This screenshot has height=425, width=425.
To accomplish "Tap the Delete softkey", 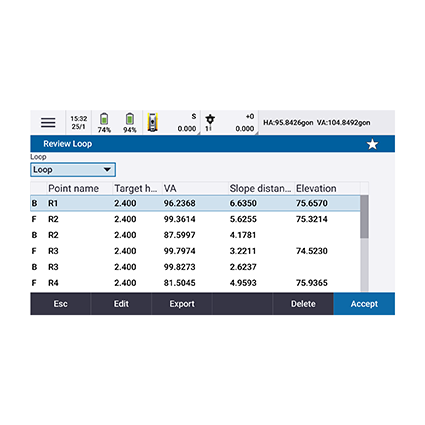I will pyautogui.click(x=303, y=304).
